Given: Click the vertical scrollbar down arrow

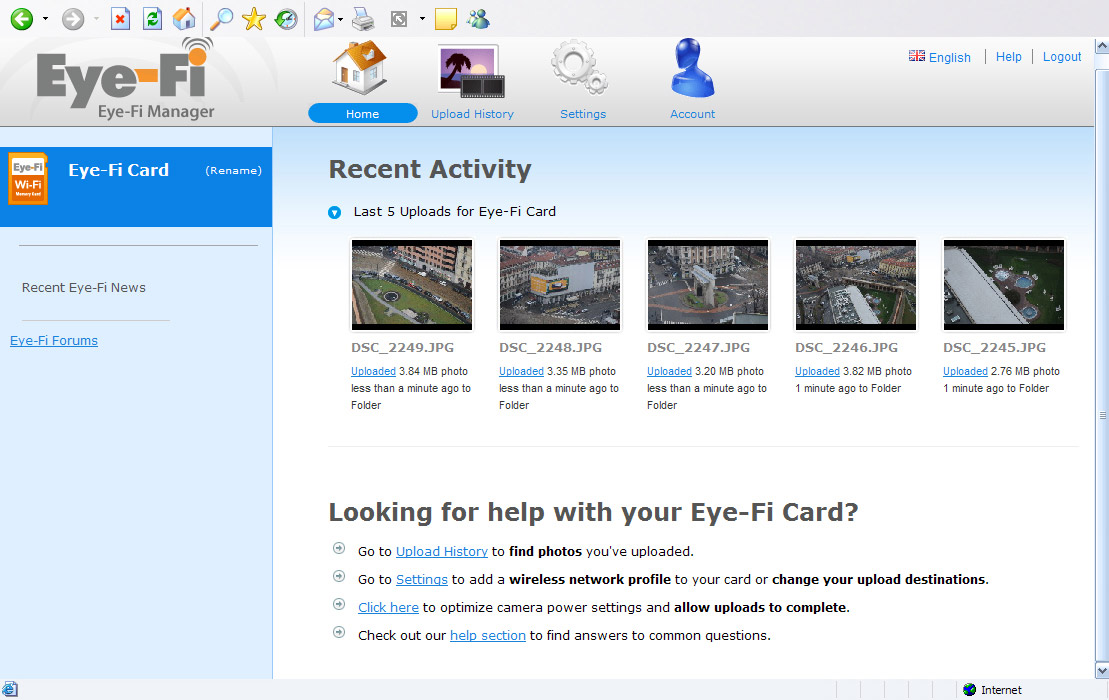Looking at the screenshot, I should (x=1102, y=670).
